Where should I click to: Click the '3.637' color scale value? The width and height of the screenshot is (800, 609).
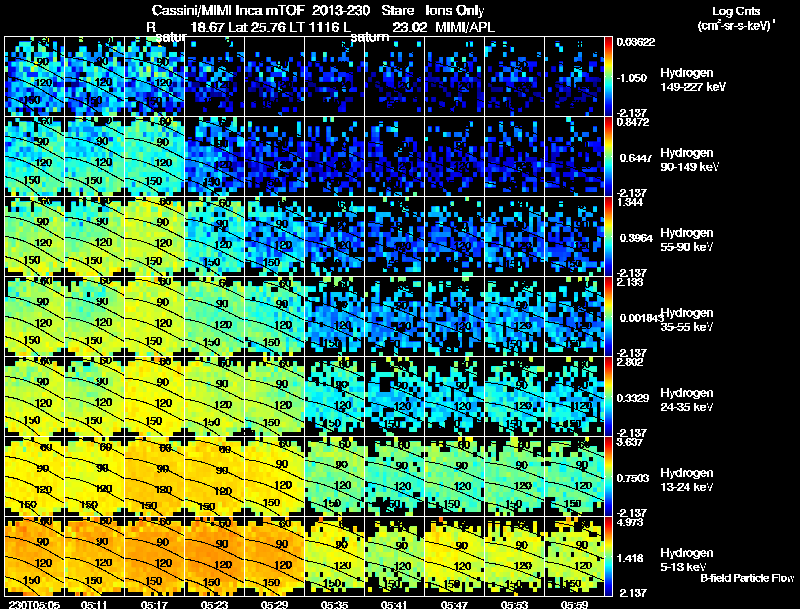tap(630, 442)
